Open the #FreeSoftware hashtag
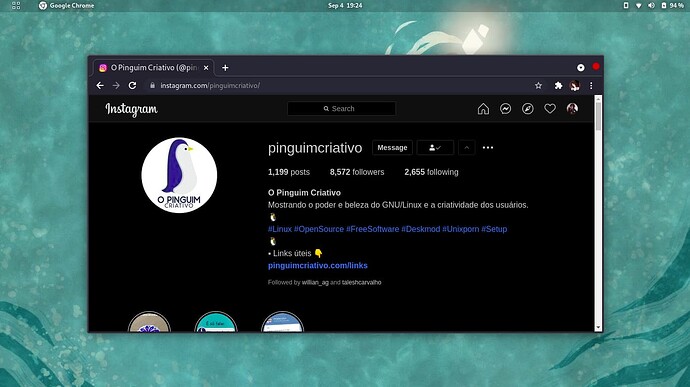690x387 pixels. pyautogui.click(x=372, y=229)
